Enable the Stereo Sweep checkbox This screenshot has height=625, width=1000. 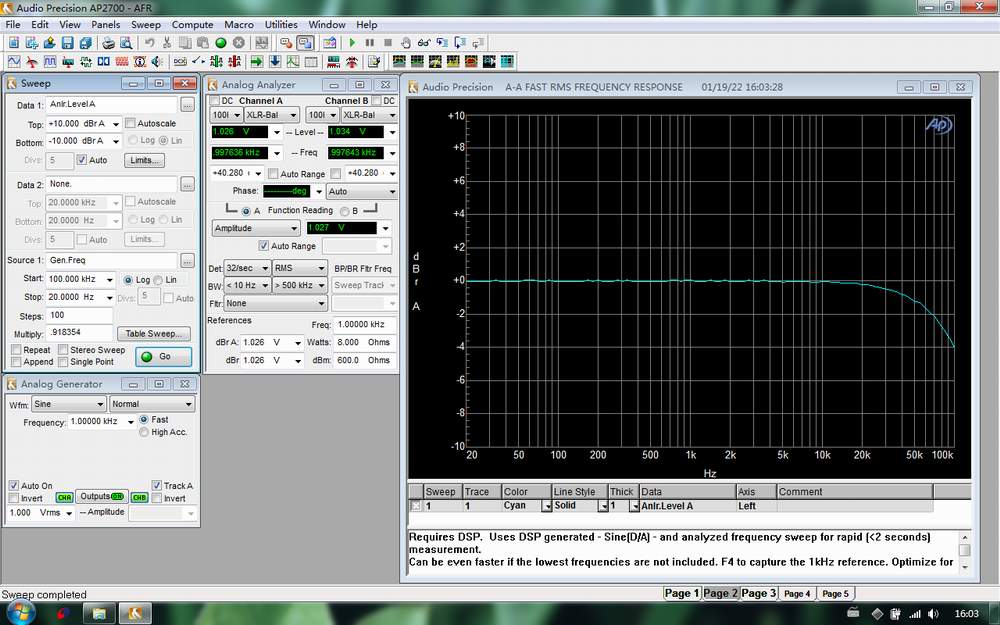[x=62, y=349]
